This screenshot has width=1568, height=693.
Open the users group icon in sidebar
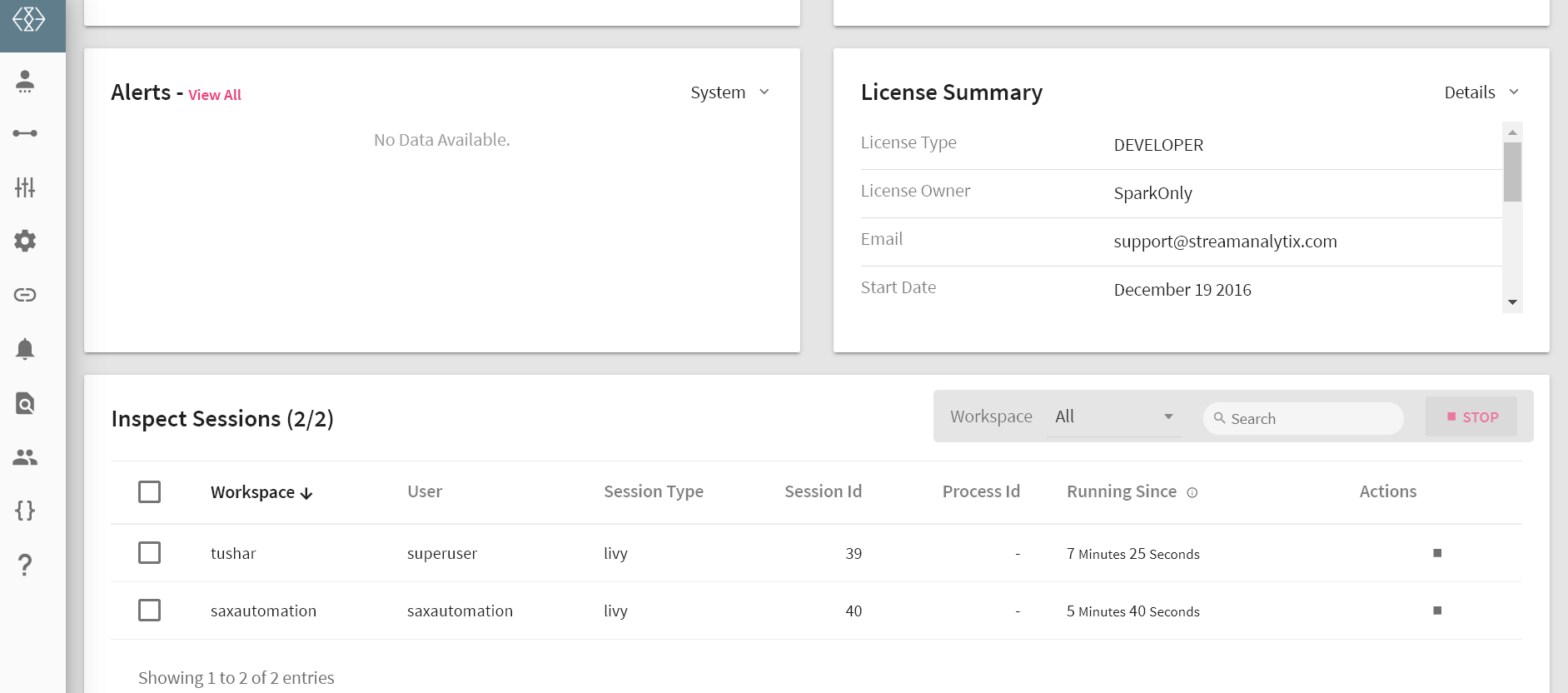coord(25,457)
